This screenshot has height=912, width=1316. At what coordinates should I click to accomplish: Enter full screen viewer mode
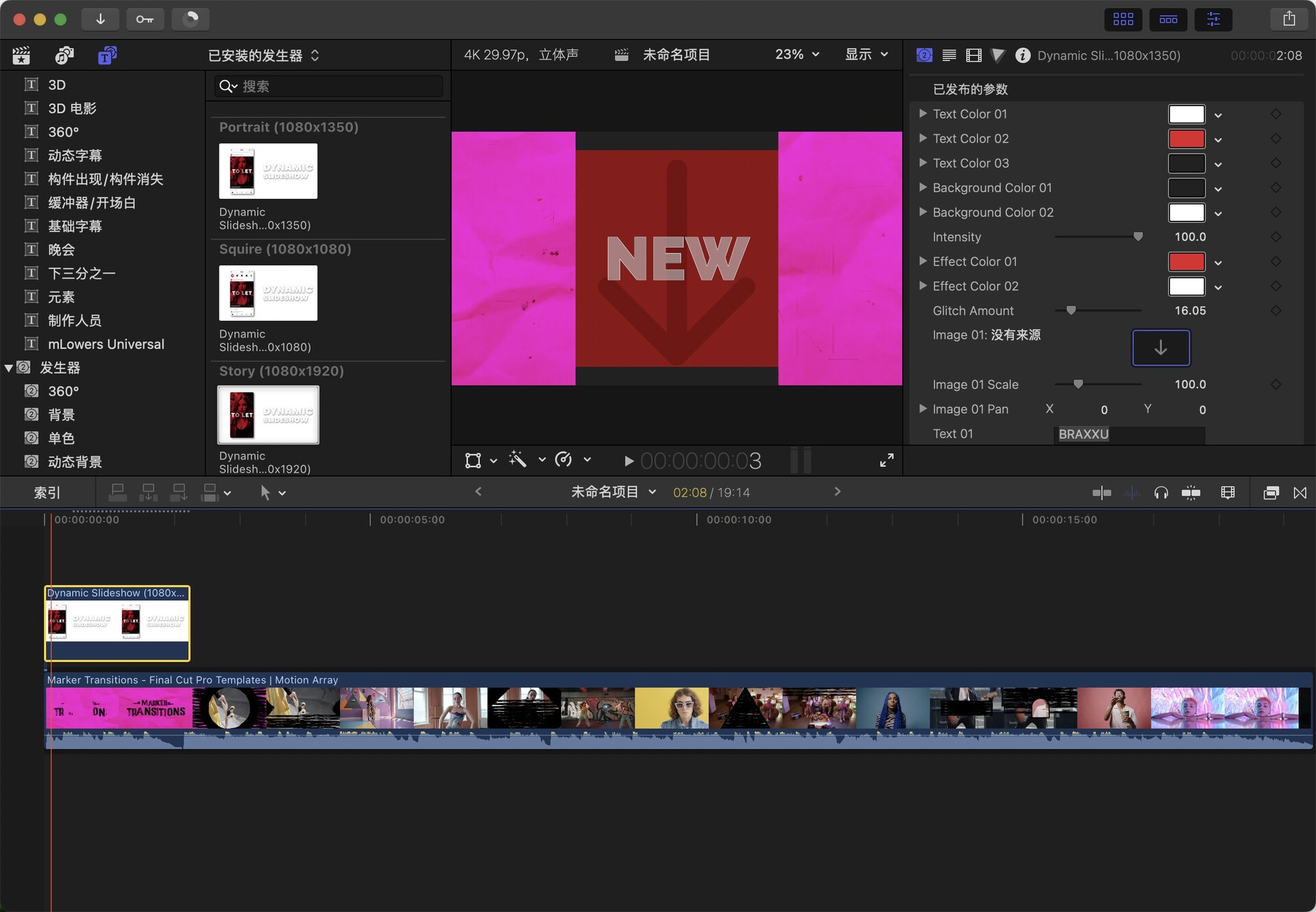point(886,460)
